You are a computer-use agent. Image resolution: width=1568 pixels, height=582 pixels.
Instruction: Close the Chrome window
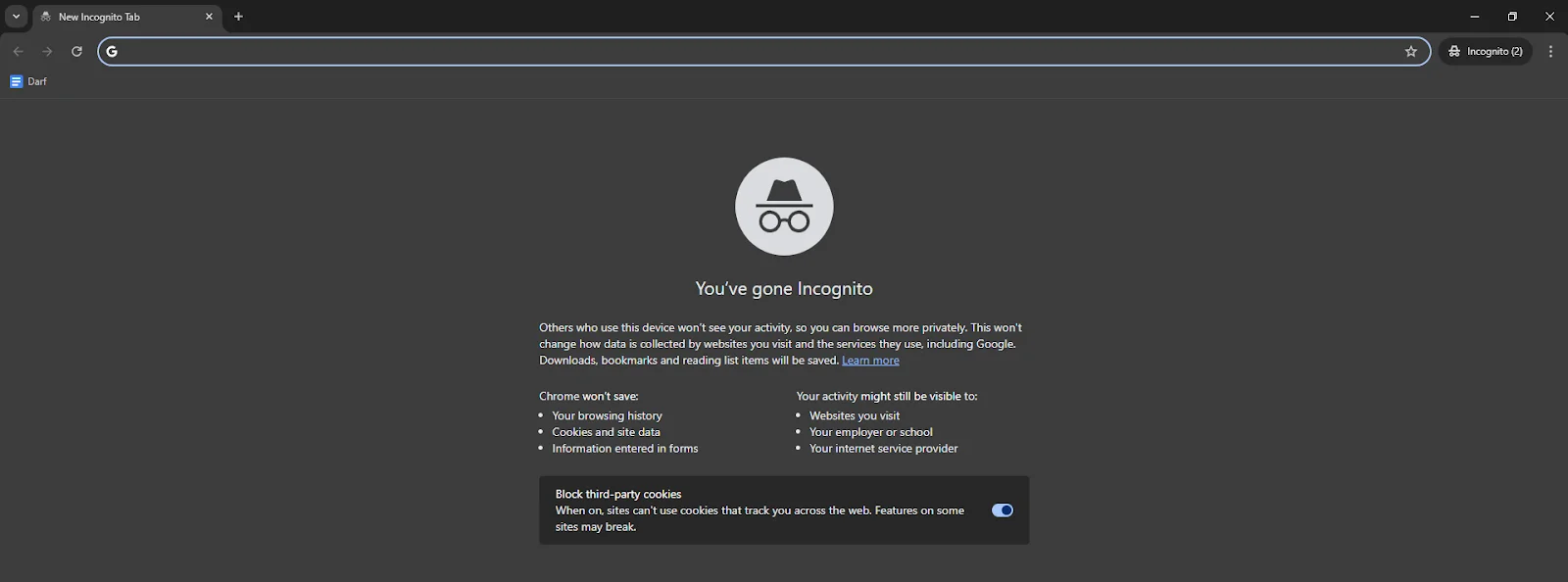1549,17
